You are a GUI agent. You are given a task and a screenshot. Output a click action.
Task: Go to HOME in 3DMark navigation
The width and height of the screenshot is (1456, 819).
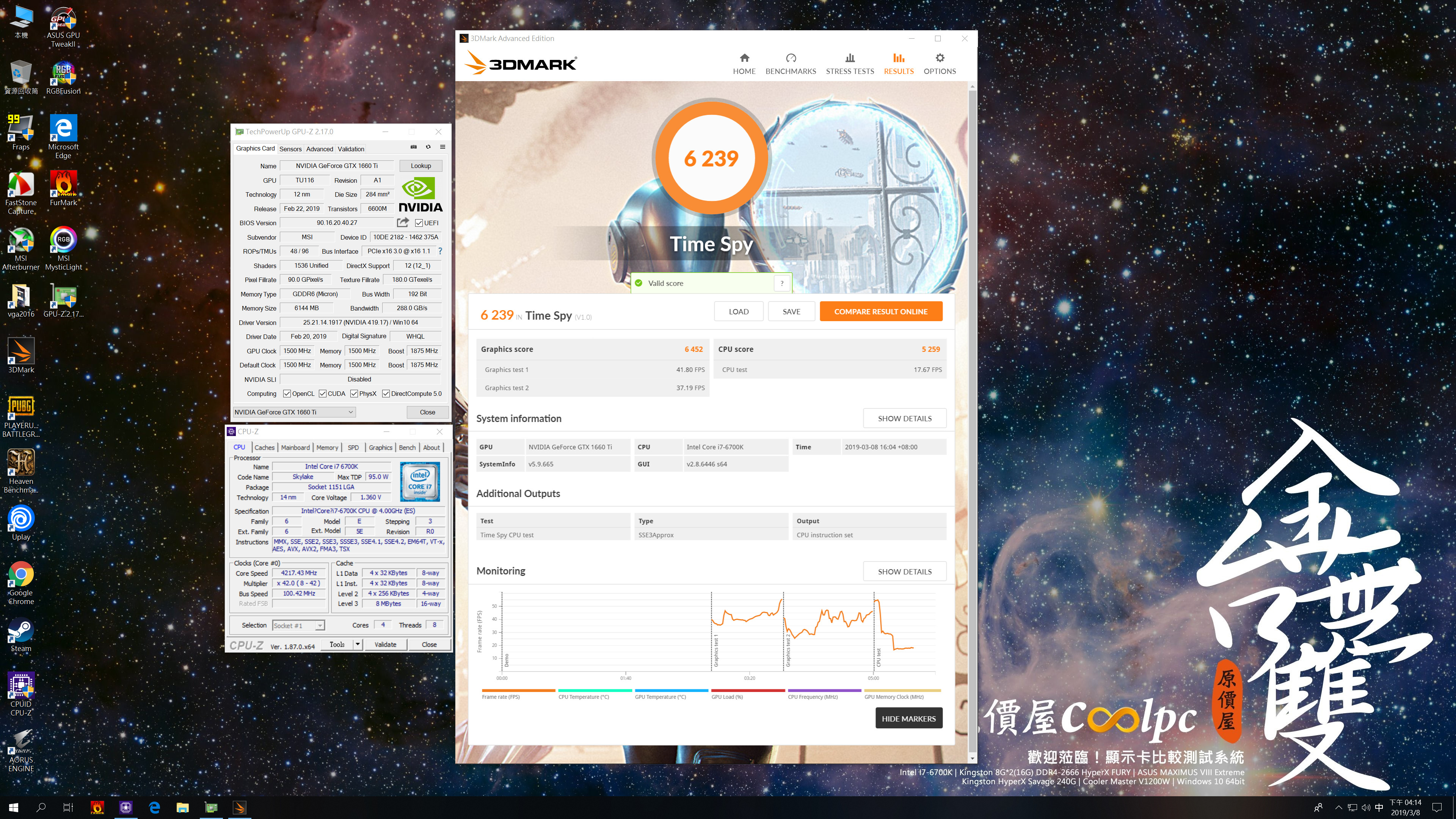click(x=744, y=64)
